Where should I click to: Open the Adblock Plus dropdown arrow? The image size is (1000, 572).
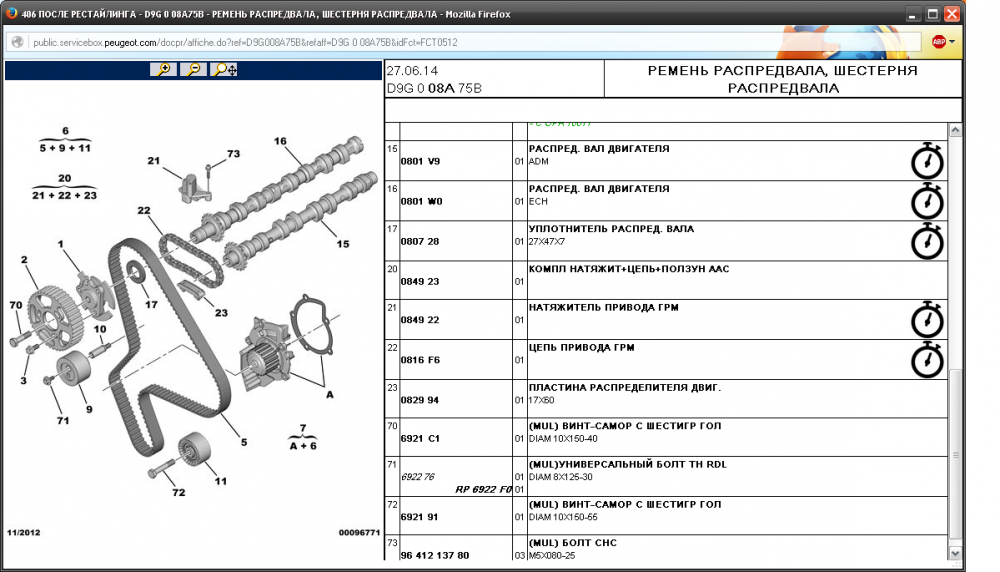tap(952, 42)
